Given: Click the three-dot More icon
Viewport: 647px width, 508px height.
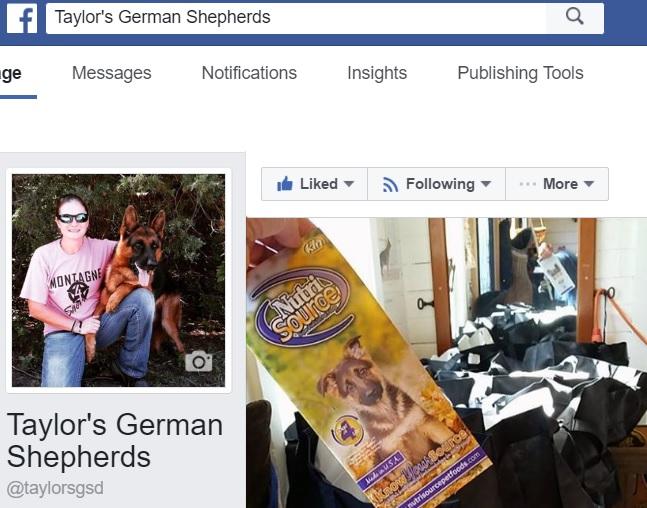Looking at the screenshot, I should click(x=527, y=184).
